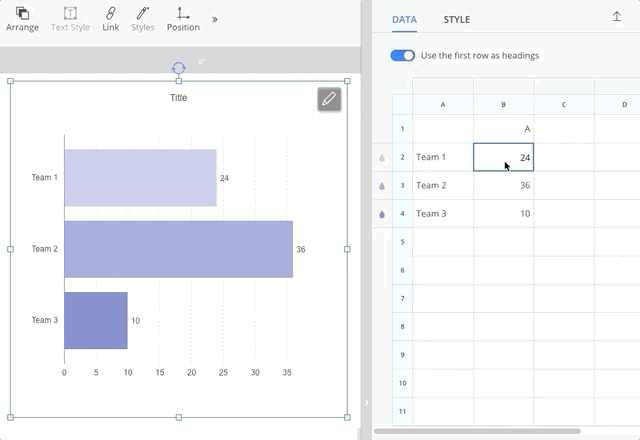Click the rotate handle above the chart

point(178,68)
